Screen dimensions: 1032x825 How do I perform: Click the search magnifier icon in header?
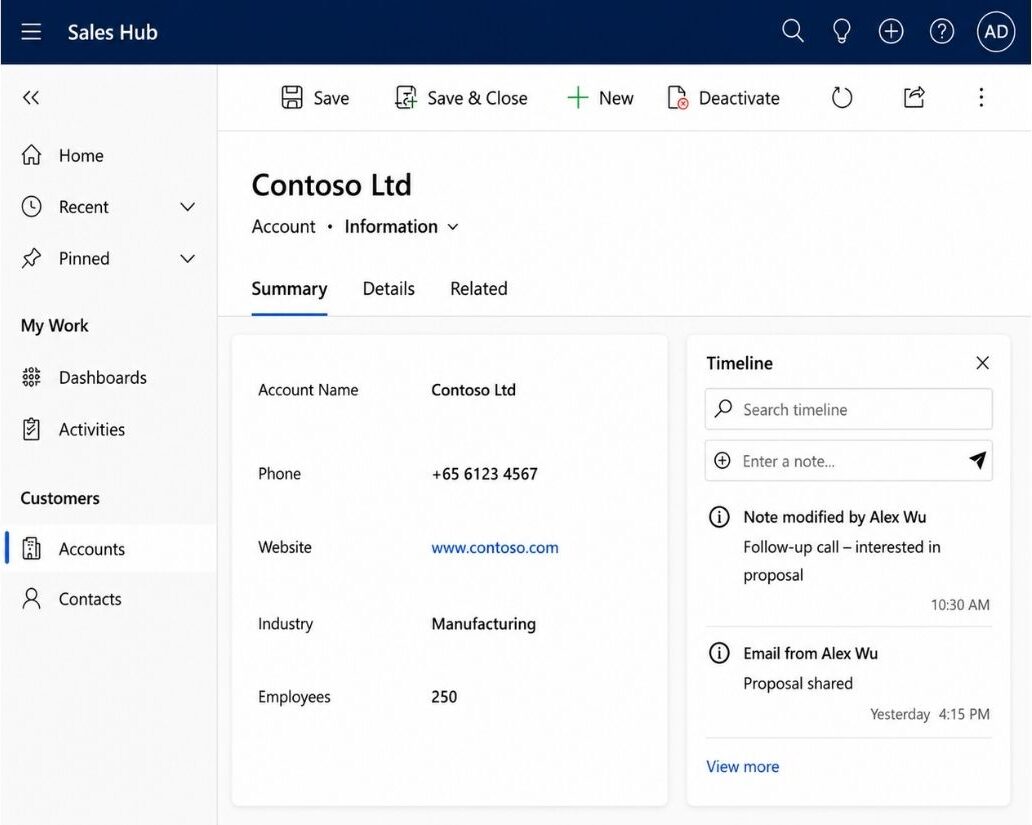tap(792, 31)
